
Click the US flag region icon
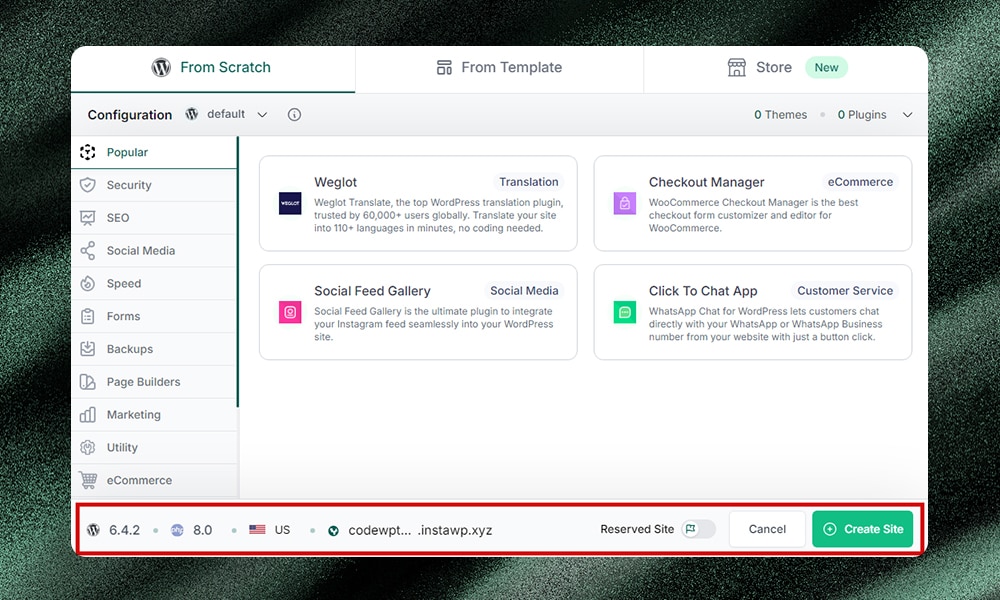pos(257,530)
